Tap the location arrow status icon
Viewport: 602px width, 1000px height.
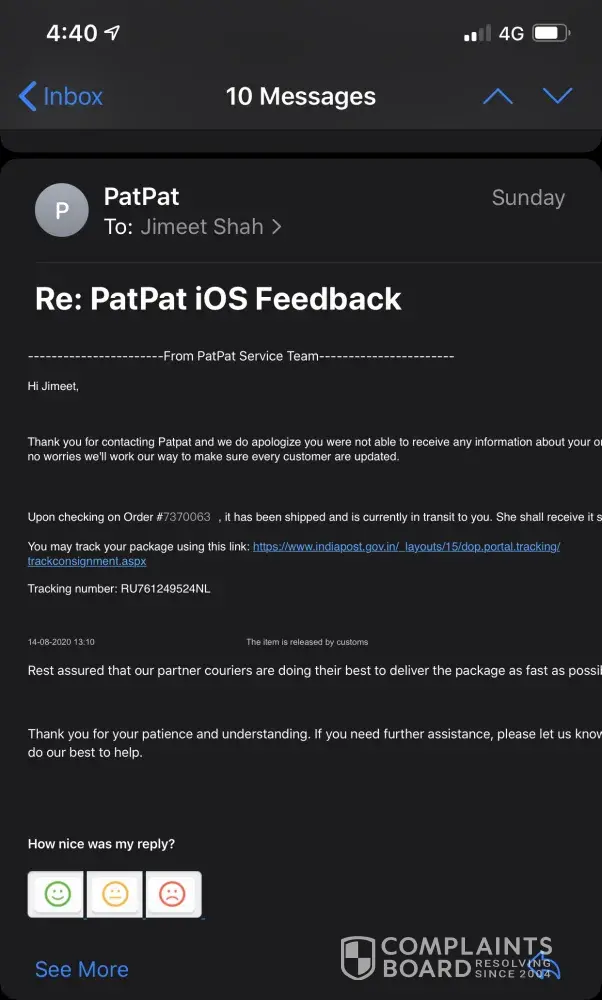pyautogui.click(x=112, y=33)
